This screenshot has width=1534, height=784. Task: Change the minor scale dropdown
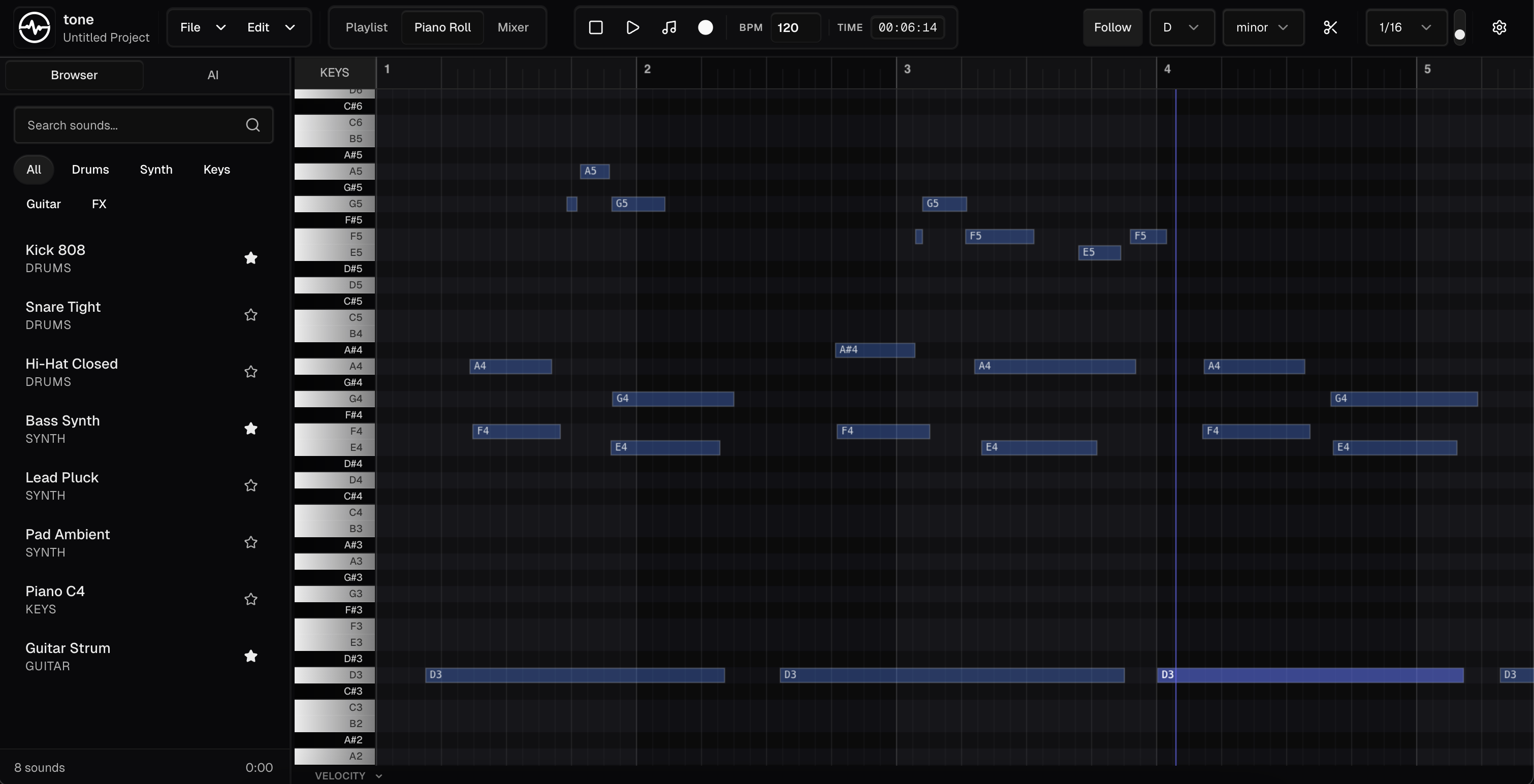tap(1263, 27)
